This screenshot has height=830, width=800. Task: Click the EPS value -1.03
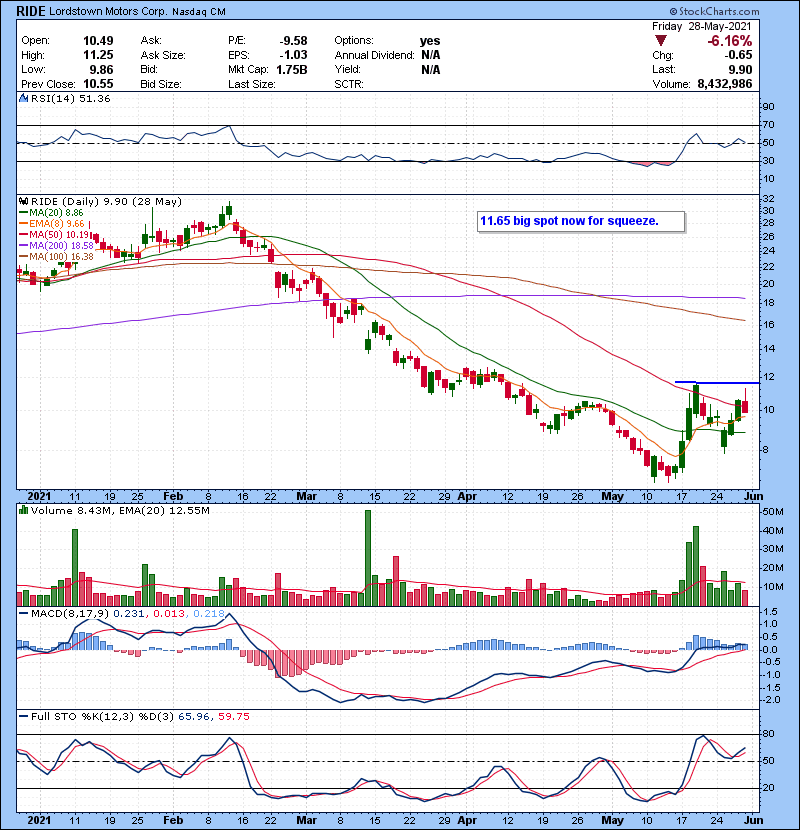click(x=293, y=55)
